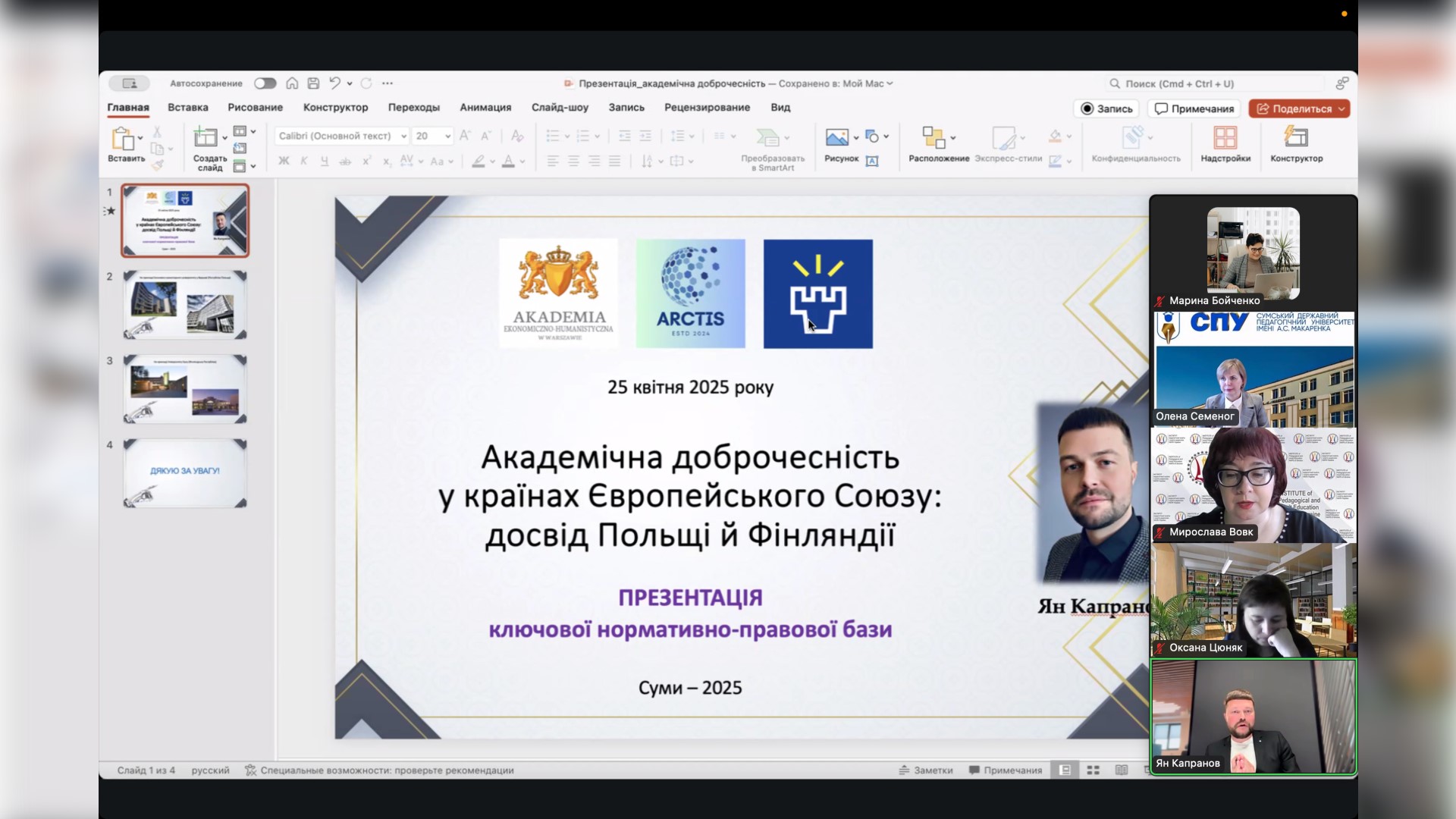This screenshot has width=1456, height=819.
Task: Expand the Создать слайд dropdown arrow
Action: tap(224, 138)
